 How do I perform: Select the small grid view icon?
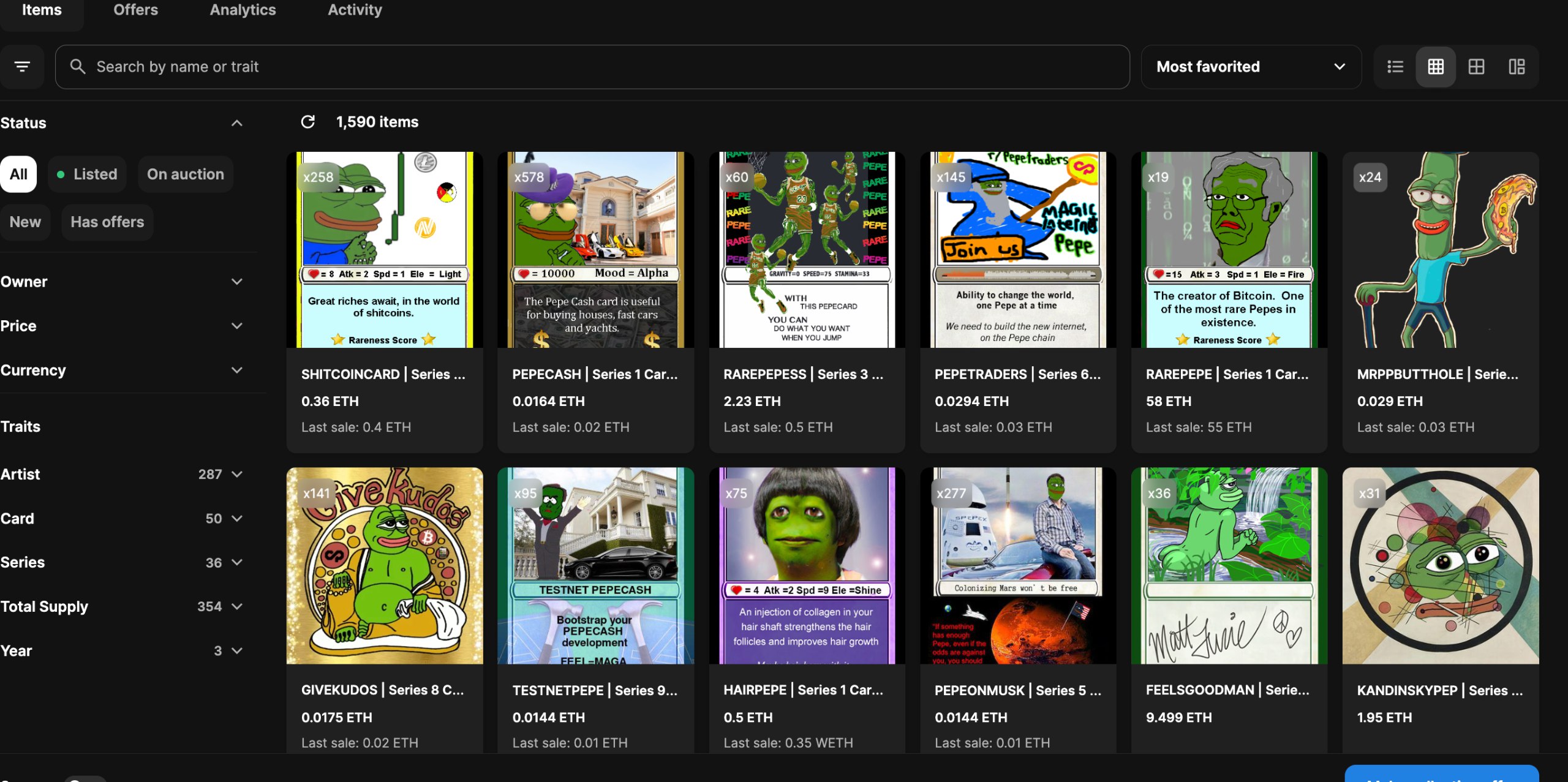1436,66
